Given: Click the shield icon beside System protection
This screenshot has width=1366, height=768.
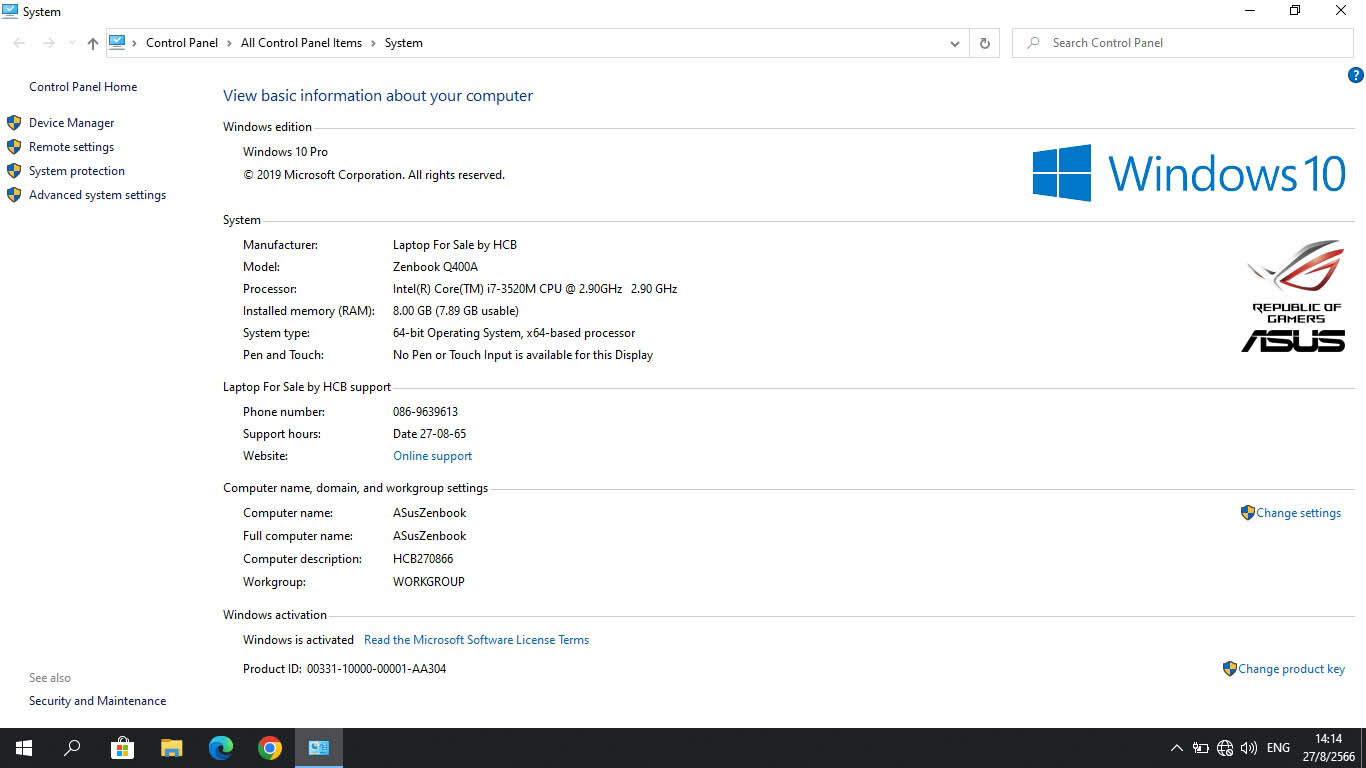Looking at the screenshot, I should 14,171.
